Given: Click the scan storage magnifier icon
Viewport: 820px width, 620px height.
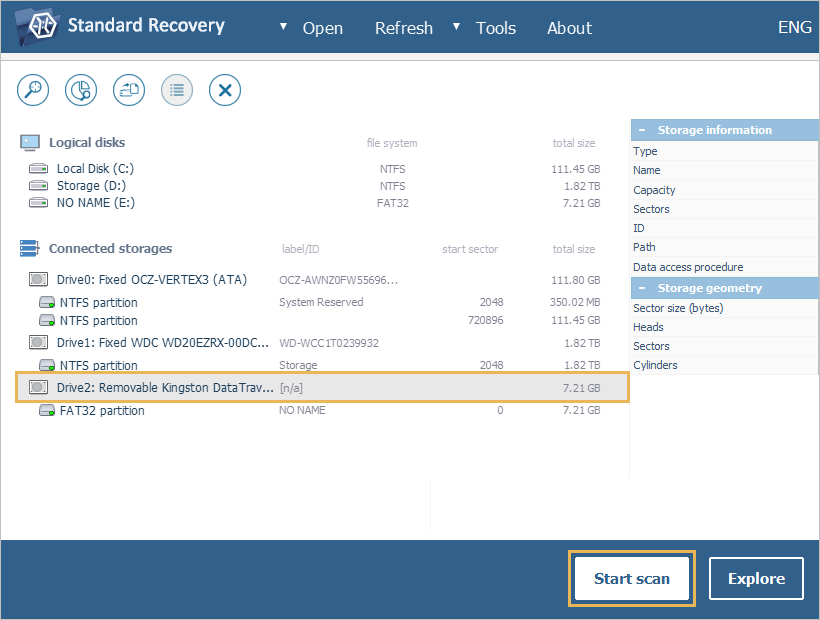Looking at the screenshot, I should pos(33,90).
